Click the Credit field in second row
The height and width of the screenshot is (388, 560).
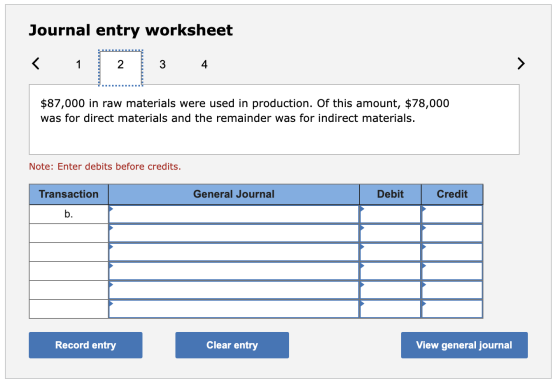click(452, 233)
